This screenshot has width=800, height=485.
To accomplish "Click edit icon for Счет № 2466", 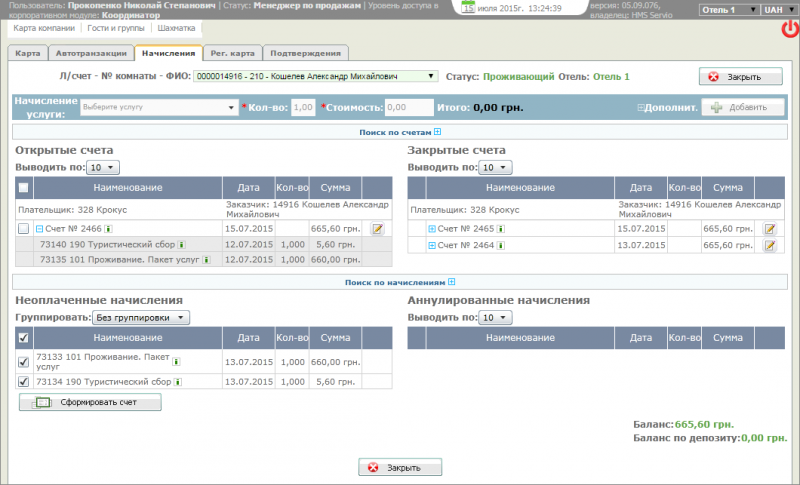I will tap(377, 229).
